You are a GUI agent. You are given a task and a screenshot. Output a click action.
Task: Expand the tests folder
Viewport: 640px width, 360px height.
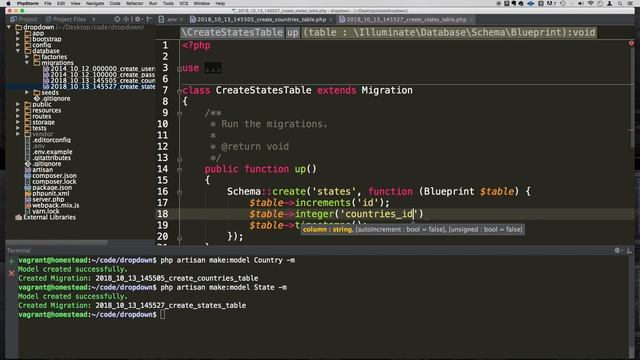point(18,128)
